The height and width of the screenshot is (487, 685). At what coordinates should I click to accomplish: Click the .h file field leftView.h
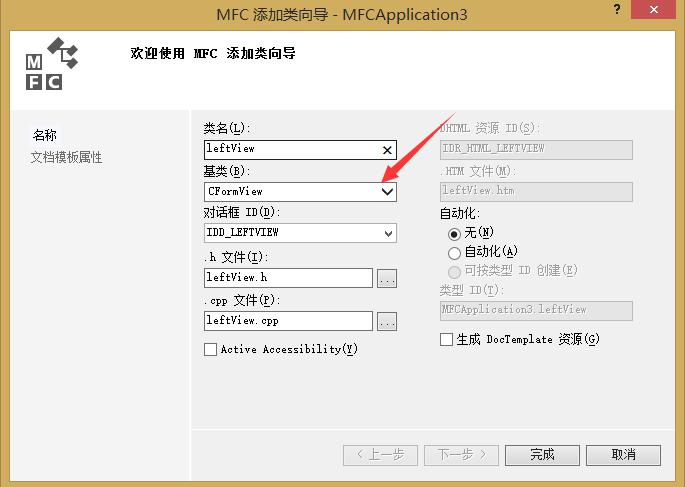288,278
